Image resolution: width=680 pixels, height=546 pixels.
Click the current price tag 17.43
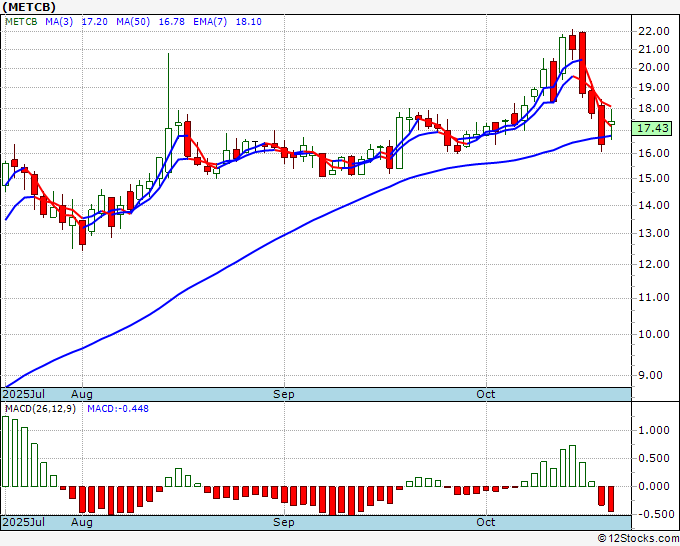point(652,128)
